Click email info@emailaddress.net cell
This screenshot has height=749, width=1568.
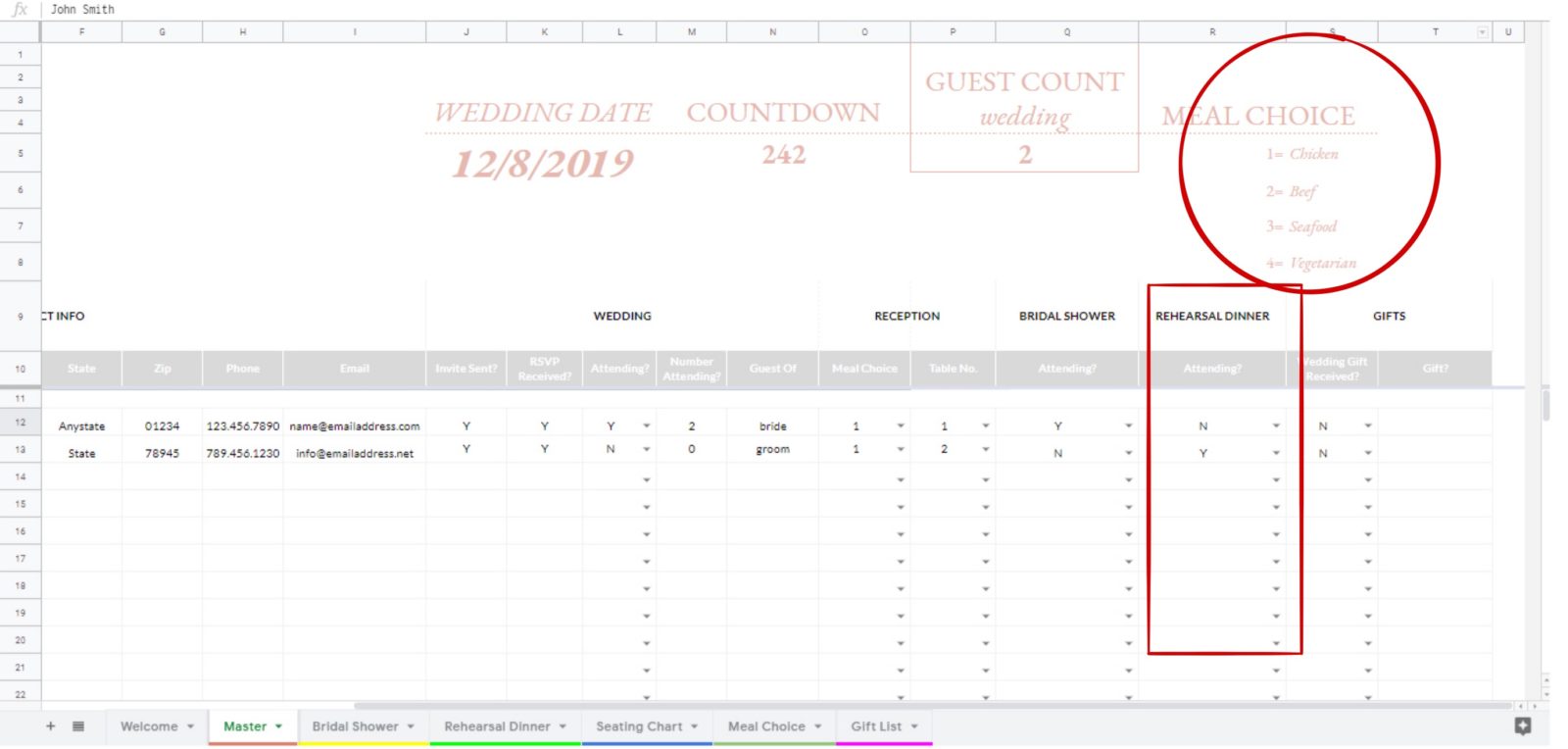click(355, 453)
